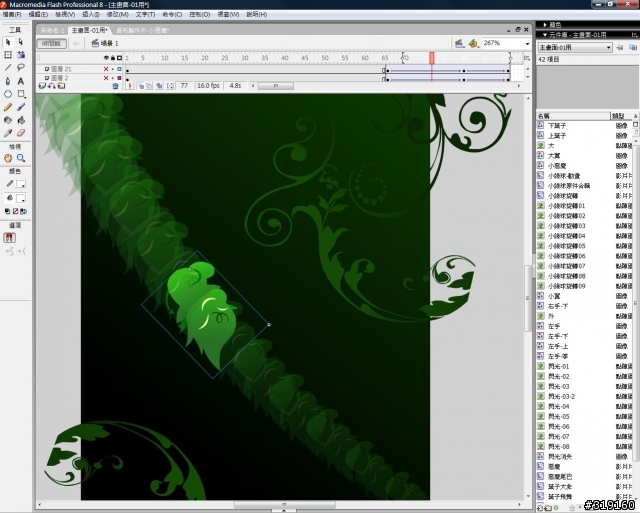Open the fill color swatch picker
The width and height of the screenshot is (640, 513).
(21, 198)
